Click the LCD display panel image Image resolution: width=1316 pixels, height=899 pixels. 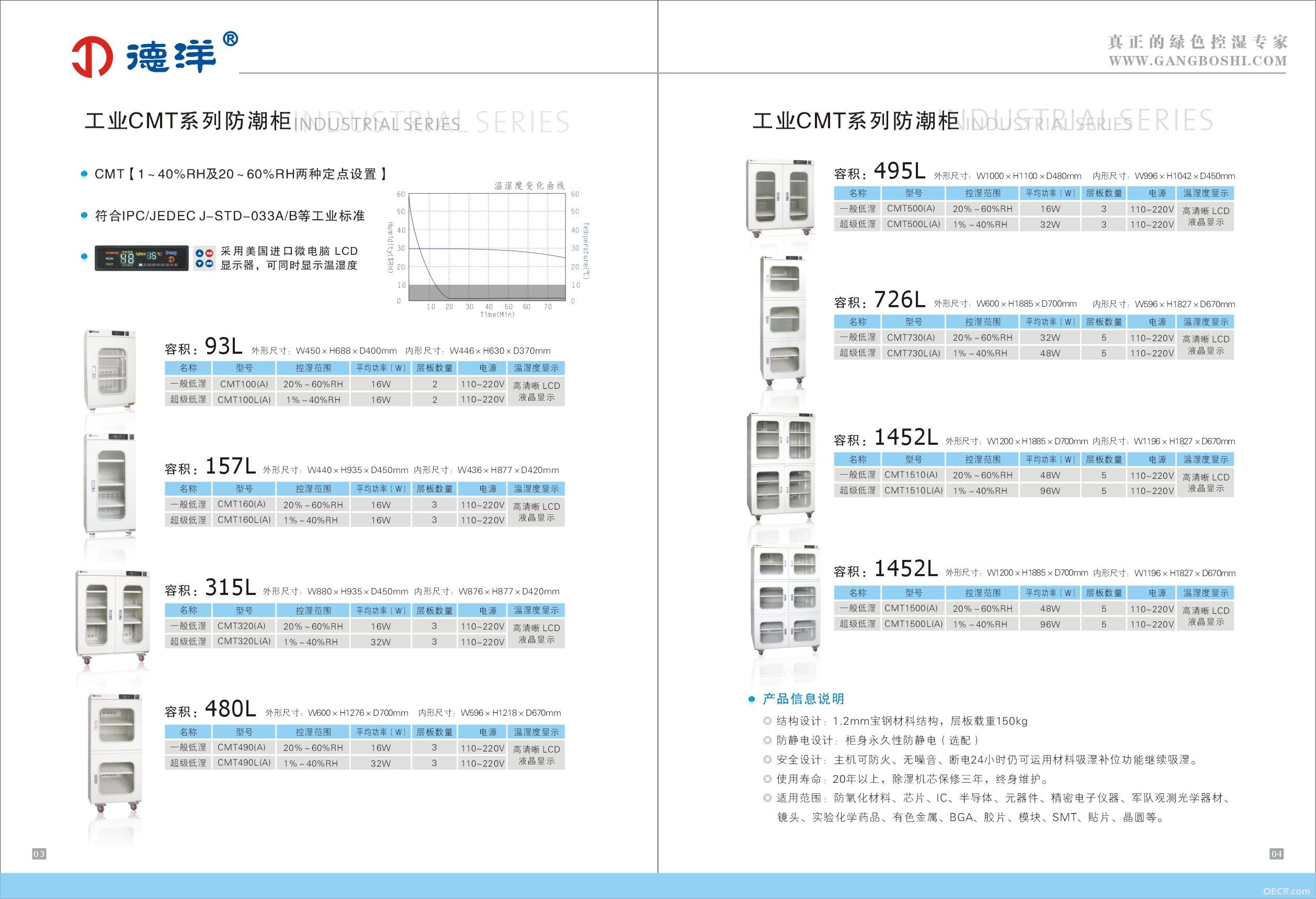(x=142, y=258)
